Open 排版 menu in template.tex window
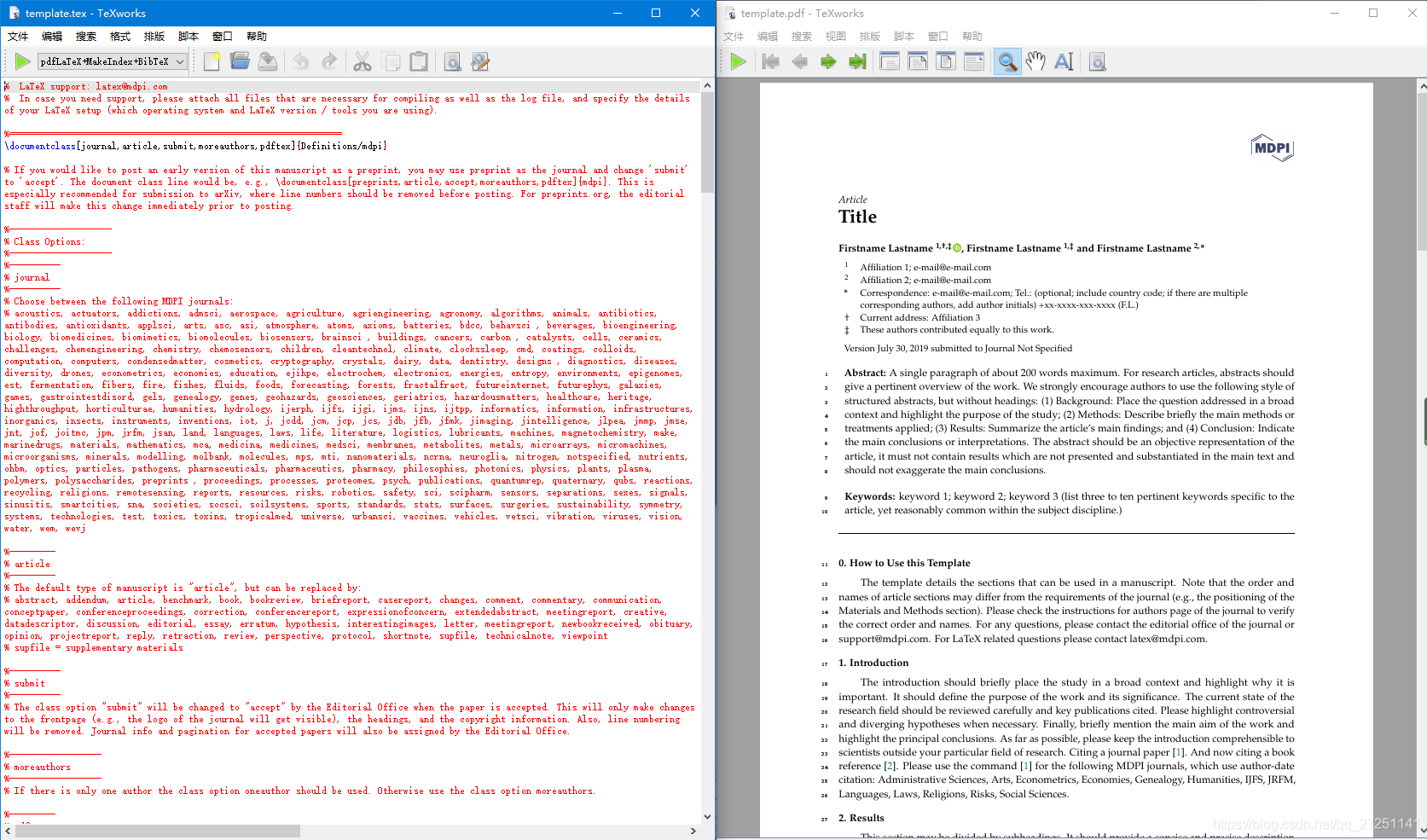The image size is (1427, 840). (154, 37)
